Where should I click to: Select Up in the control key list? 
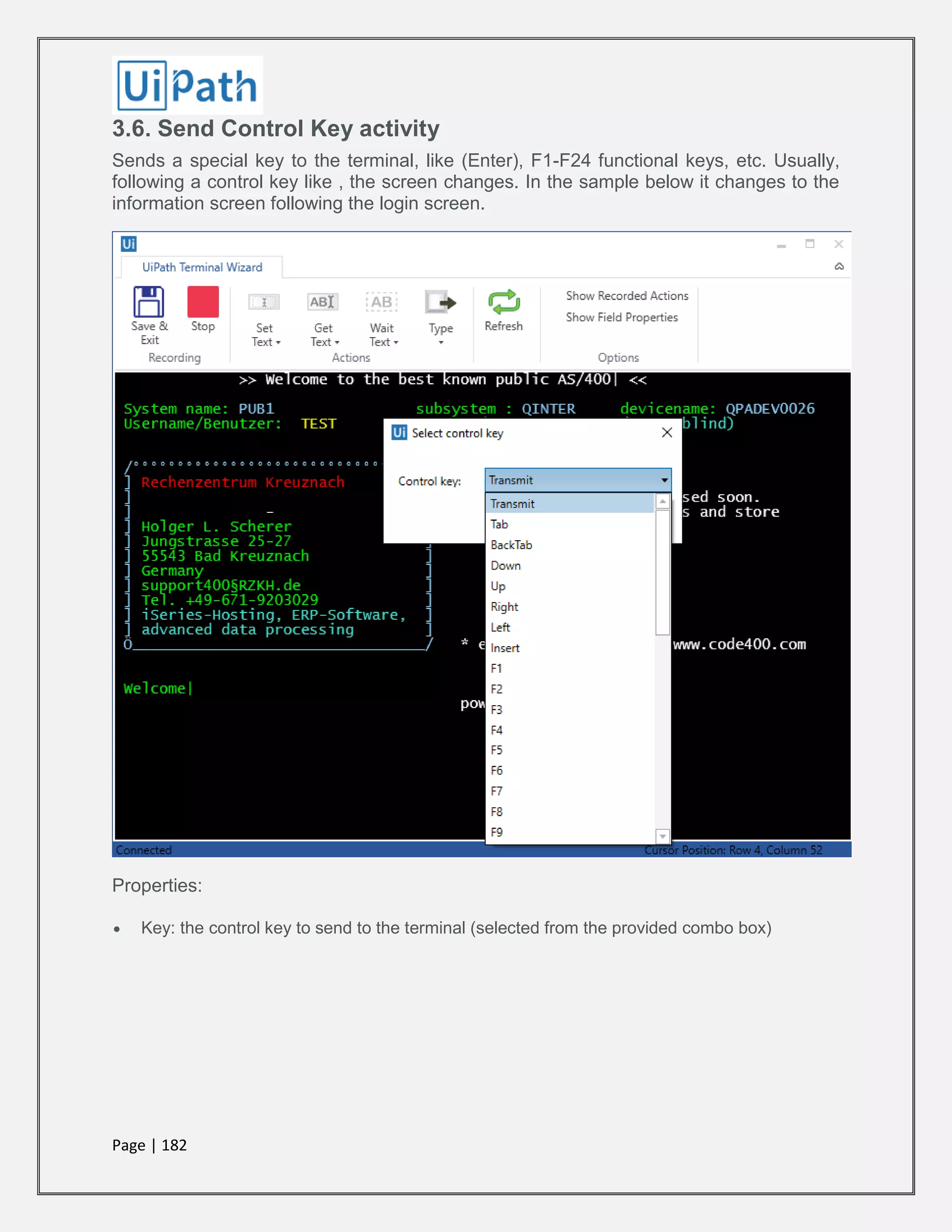569,586
